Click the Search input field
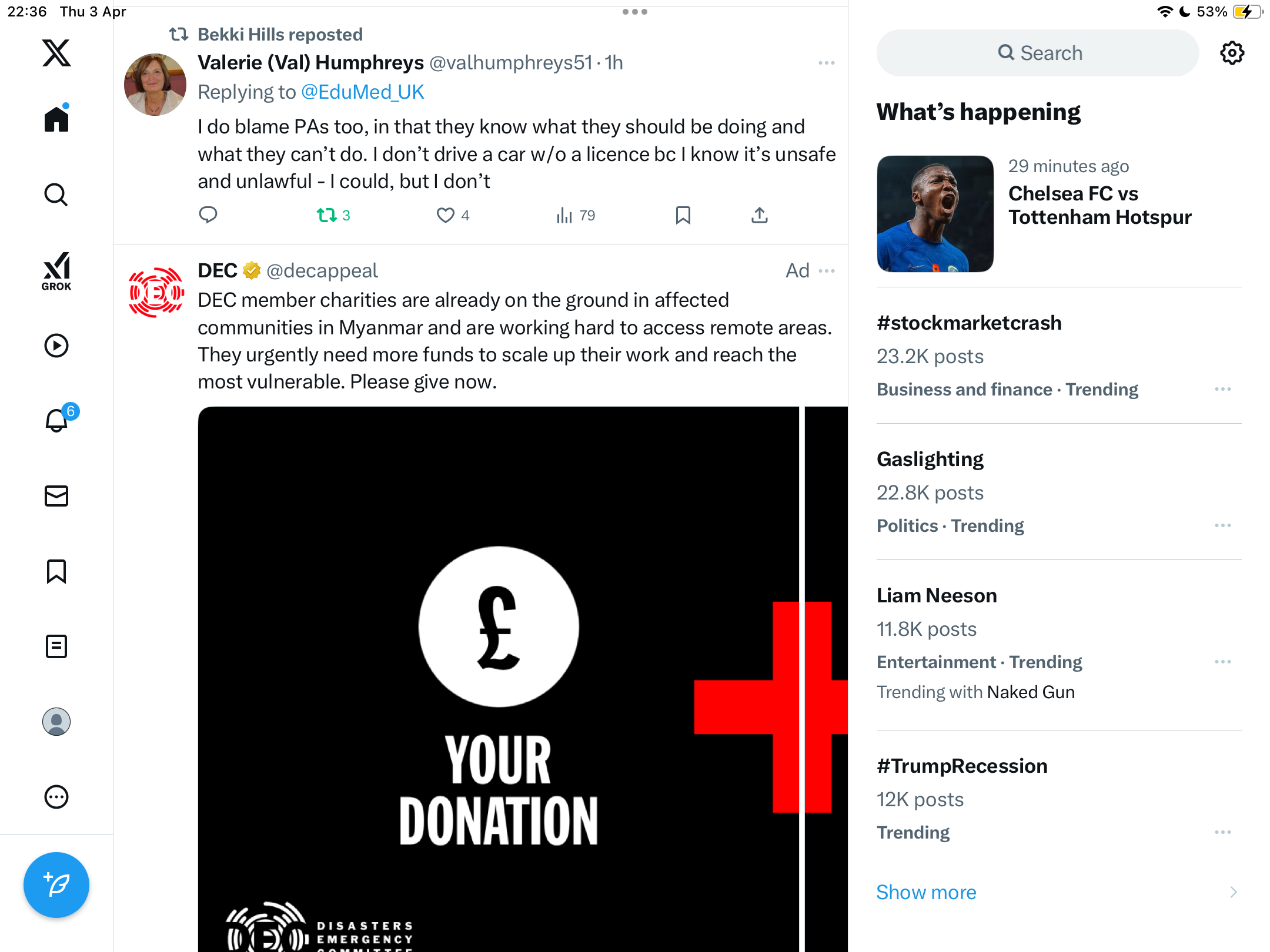 [1038, 53]
